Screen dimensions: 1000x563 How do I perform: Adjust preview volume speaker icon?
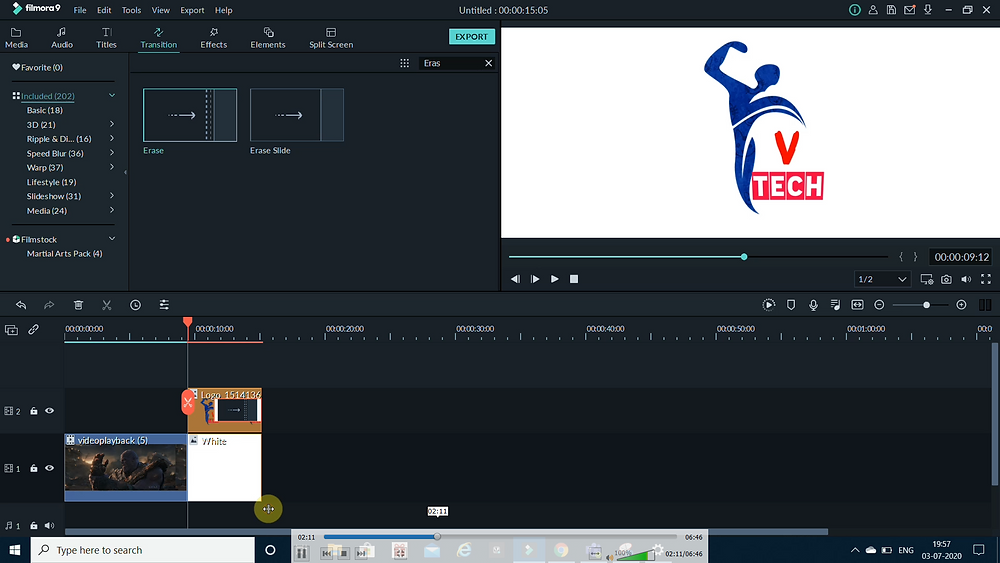click(966, 279)
